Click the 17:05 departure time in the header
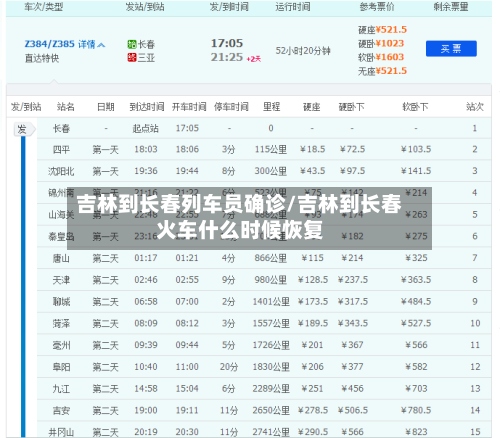The width and height of the screenshot is (500, 438). point(227,43)
